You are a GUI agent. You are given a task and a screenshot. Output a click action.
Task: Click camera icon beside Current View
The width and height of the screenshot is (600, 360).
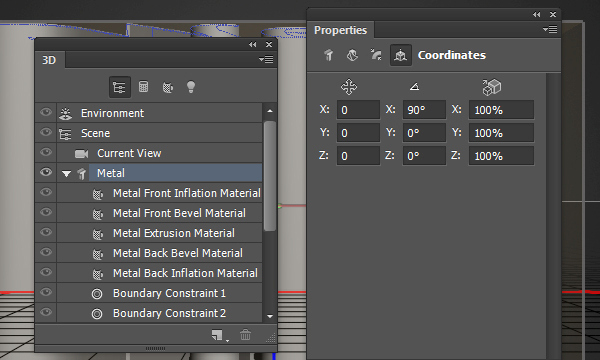click(81, 154)
